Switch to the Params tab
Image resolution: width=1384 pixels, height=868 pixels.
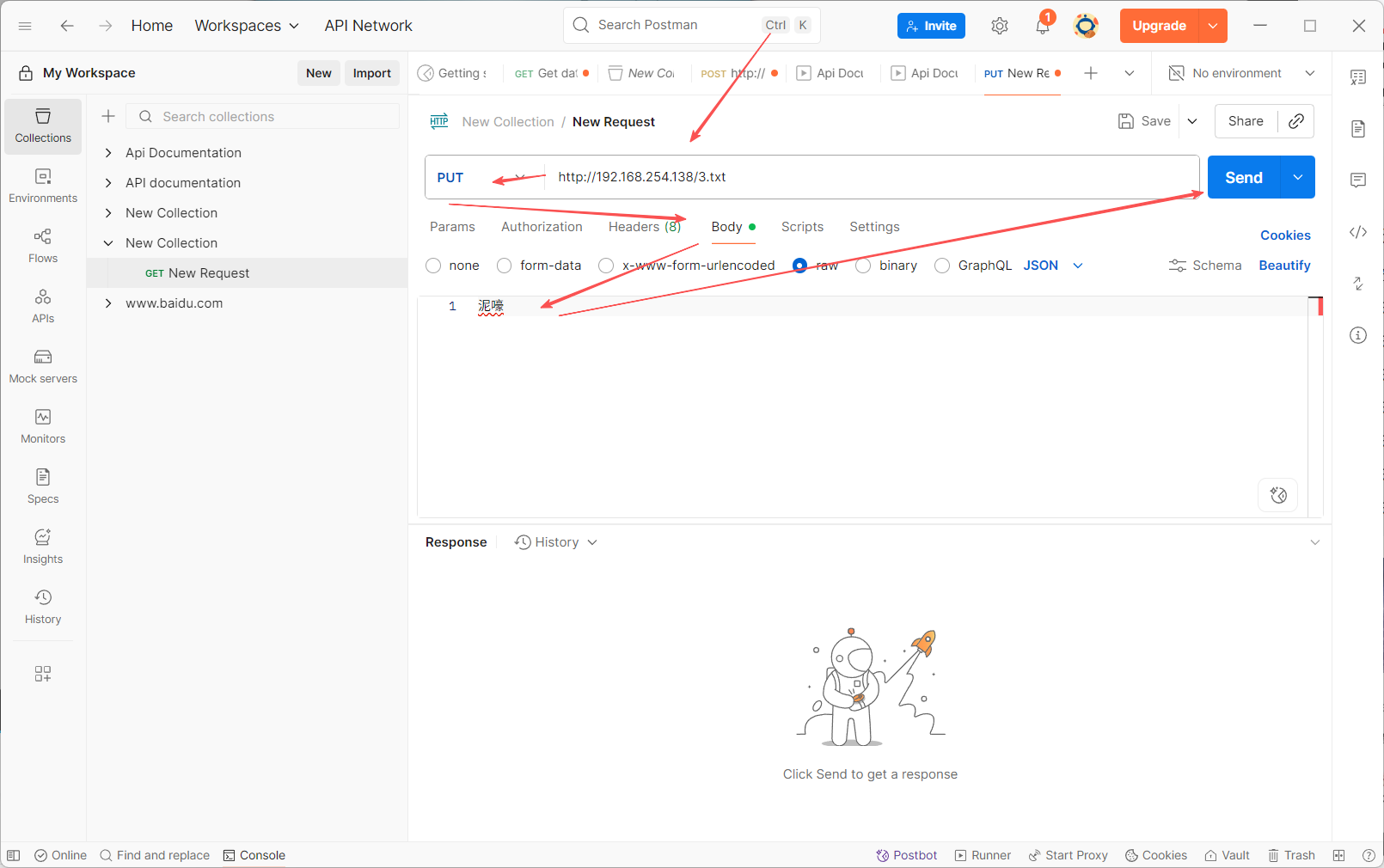452,227
